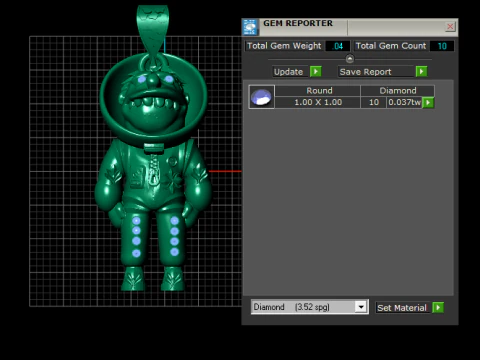Click green arrow next to Update
Image resolution: width=480 pixels, height=360 pixels.
[x=316, y=71]
